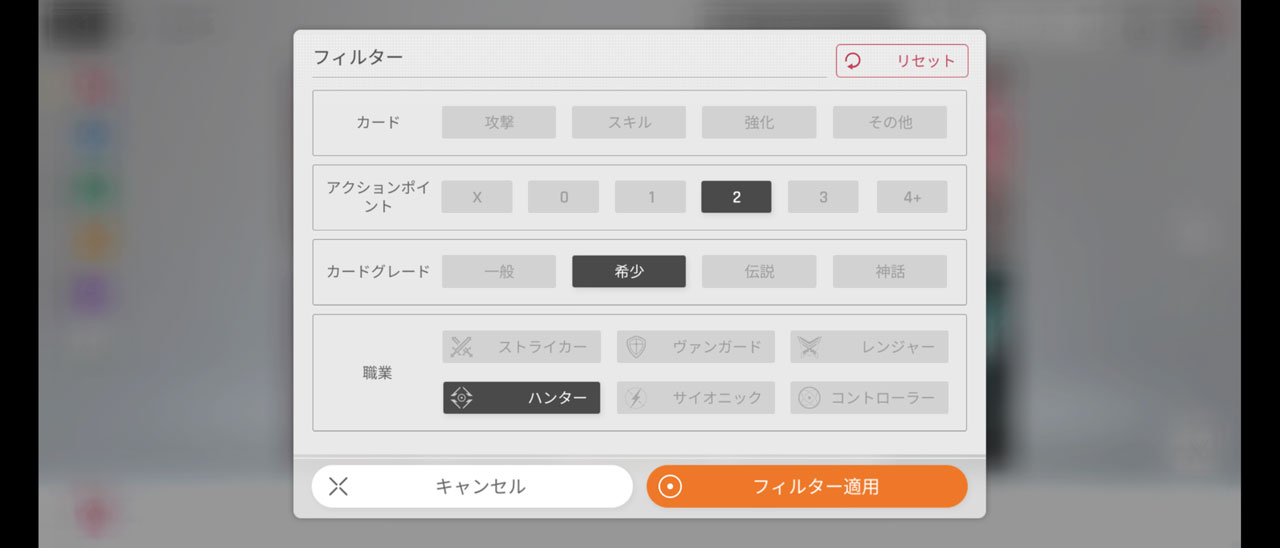Turn off the 希少 card grade filter

(629, 271)
